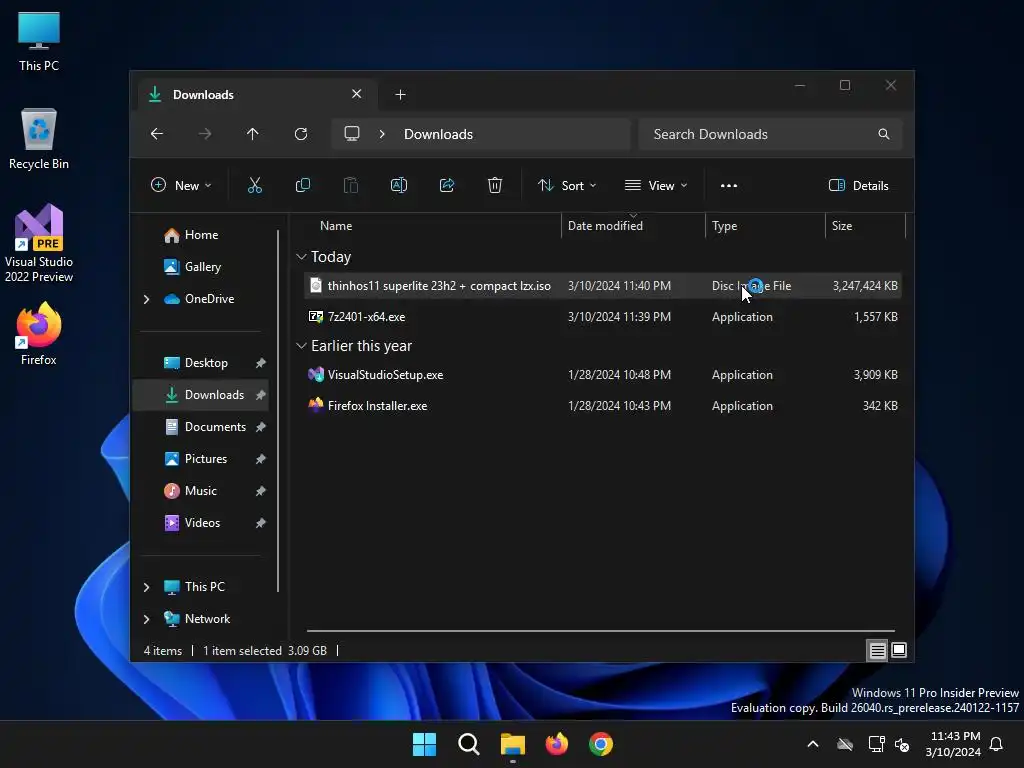This screenshot has width=1024, height=768.
Task: Open Windows Start menu
Action: (424, 744)
